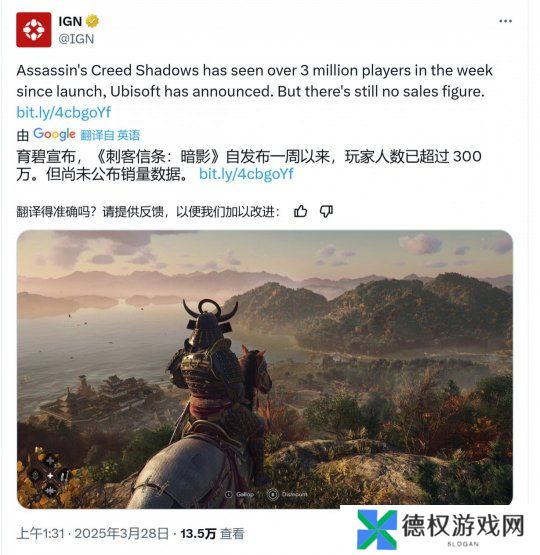Click thumbs down for translation feedback
Image resolution: width=540 pixels, height=555 pixels.
point(326,212)
